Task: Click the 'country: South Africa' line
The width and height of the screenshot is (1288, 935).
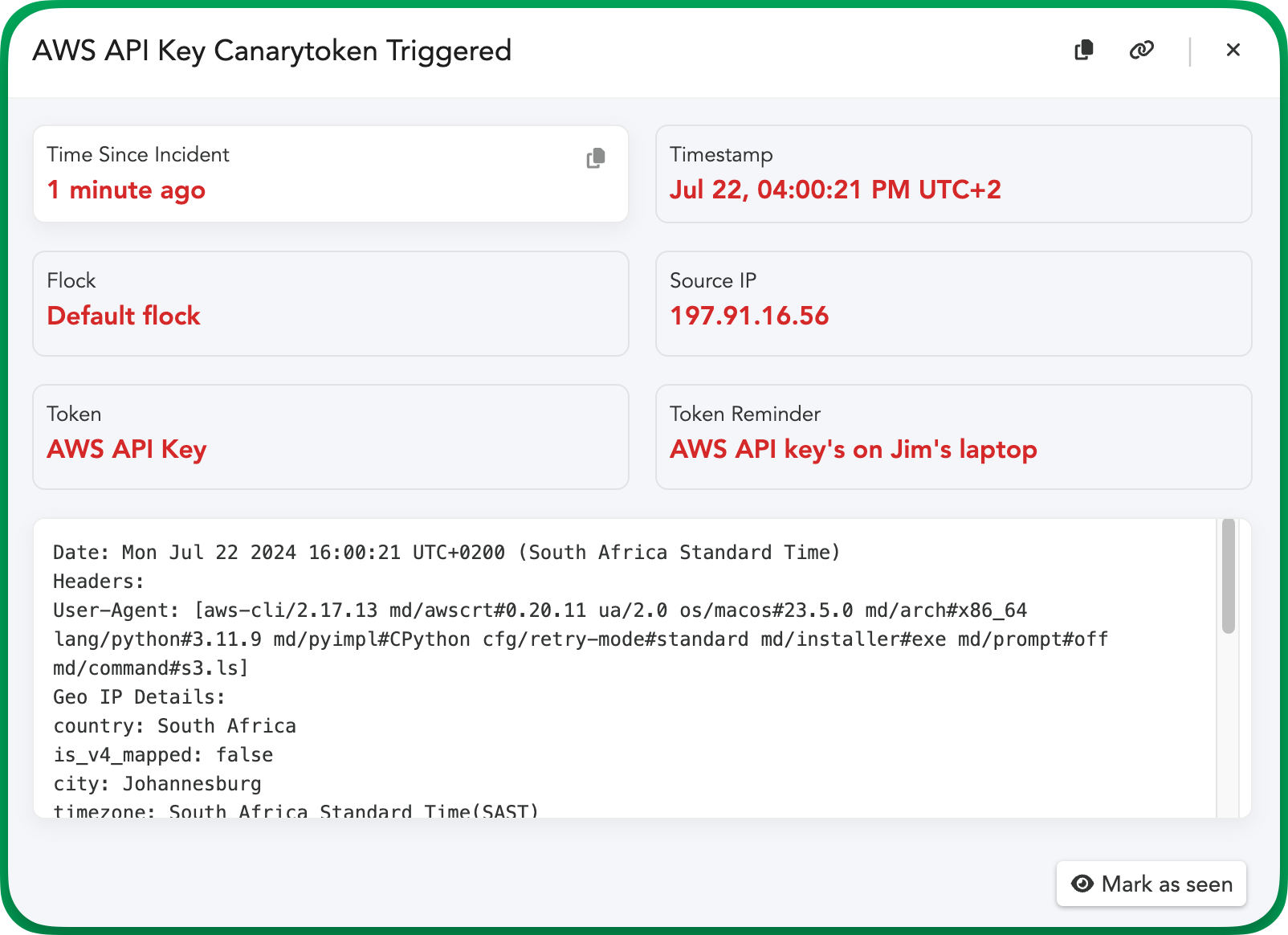Action: [174, 726]
